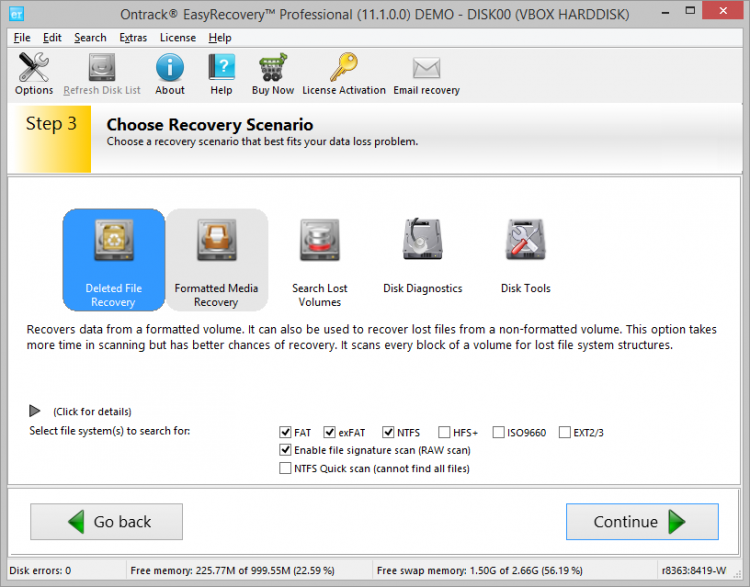
Task: Uncheck the exFAT file system checkbox
Action: coord(329,432)
